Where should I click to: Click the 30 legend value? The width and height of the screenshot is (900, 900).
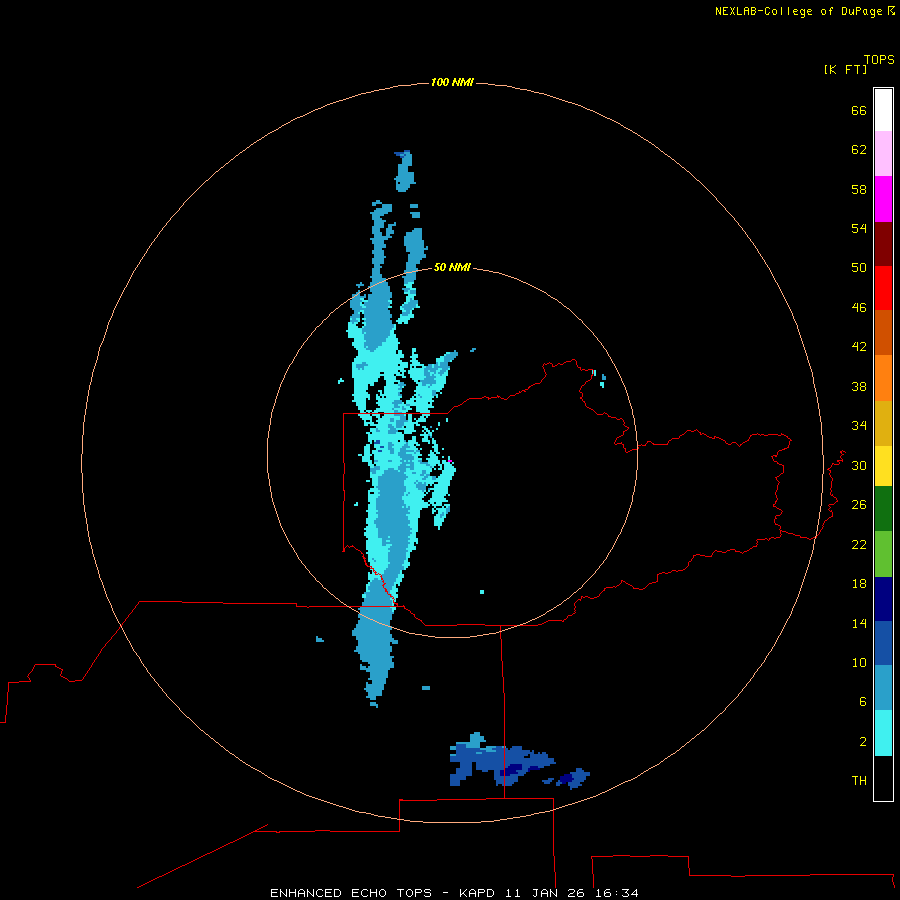[x=859, y=465]
